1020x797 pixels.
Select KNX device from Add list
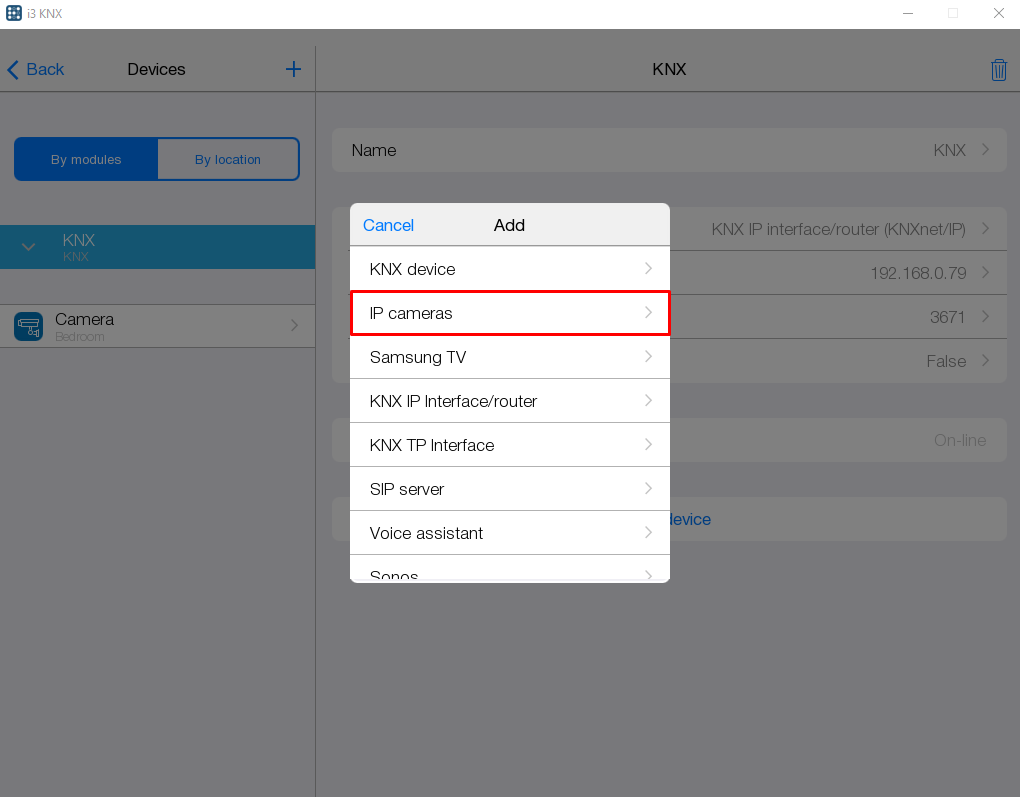(x=509, y=269)
